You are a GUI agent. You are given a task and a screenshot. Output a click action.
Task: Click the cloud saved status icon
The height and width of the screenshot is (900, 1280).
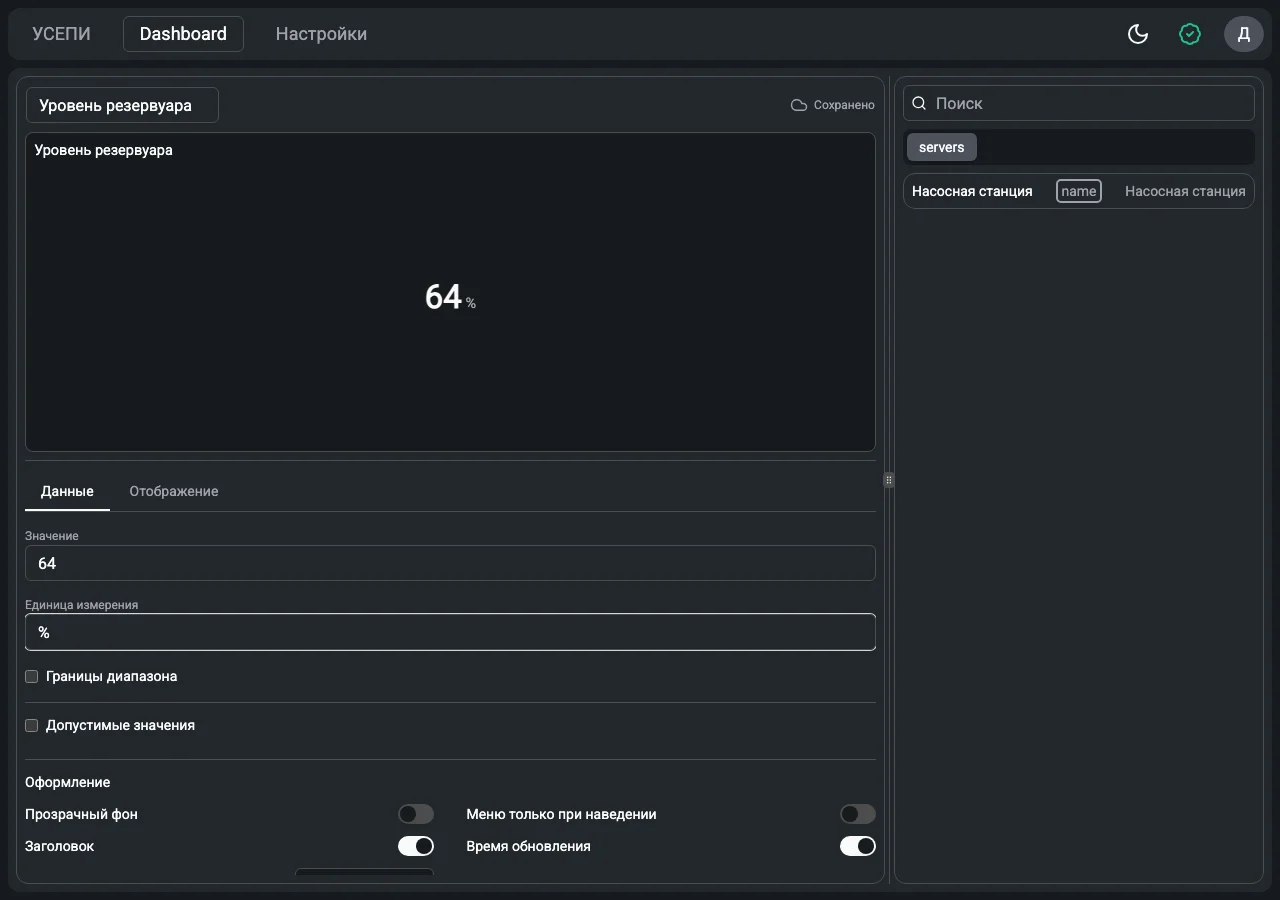pyautogui.click(x=799, y=105)
